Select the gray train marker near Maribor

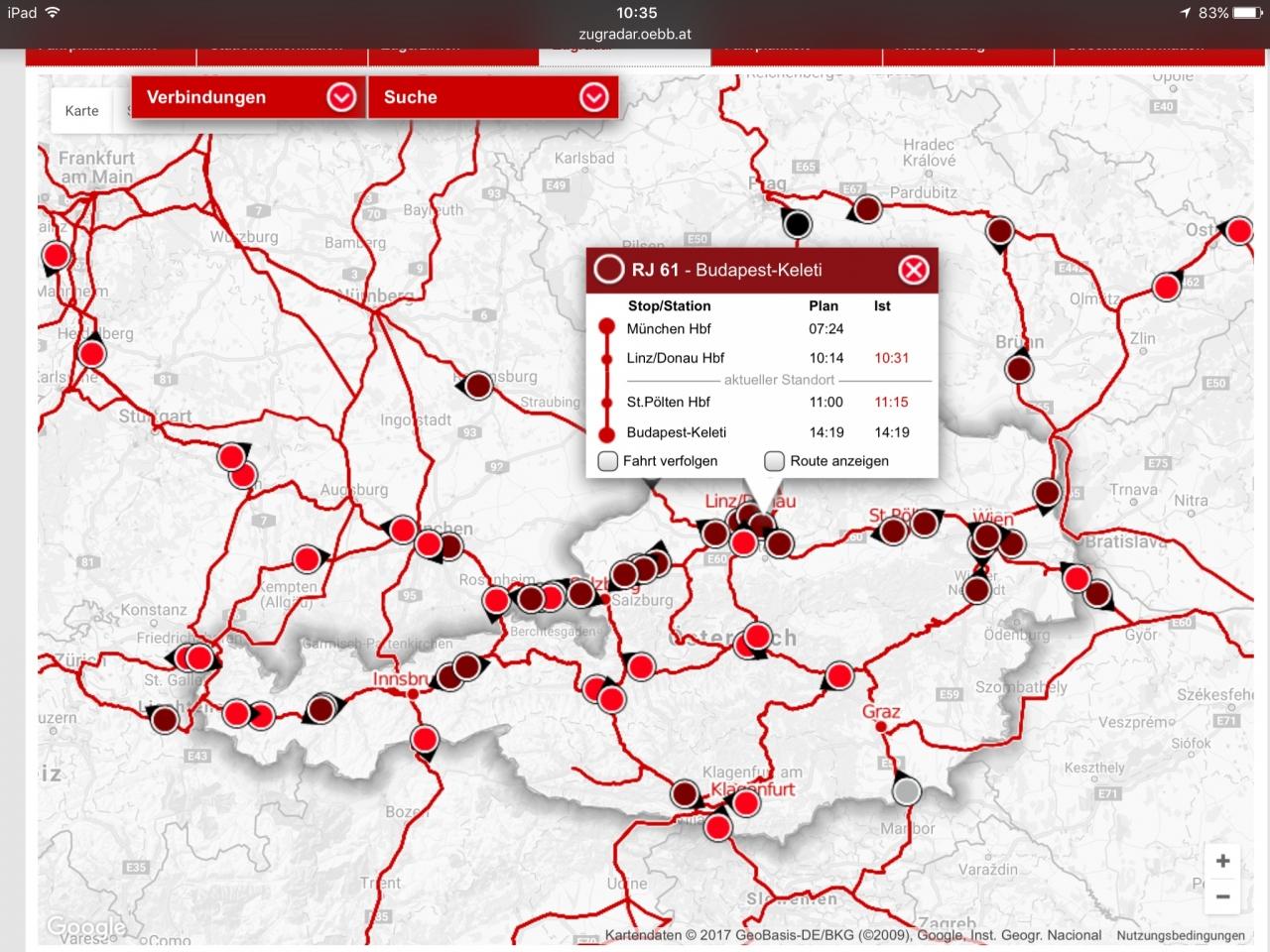[x=906, y=790]
